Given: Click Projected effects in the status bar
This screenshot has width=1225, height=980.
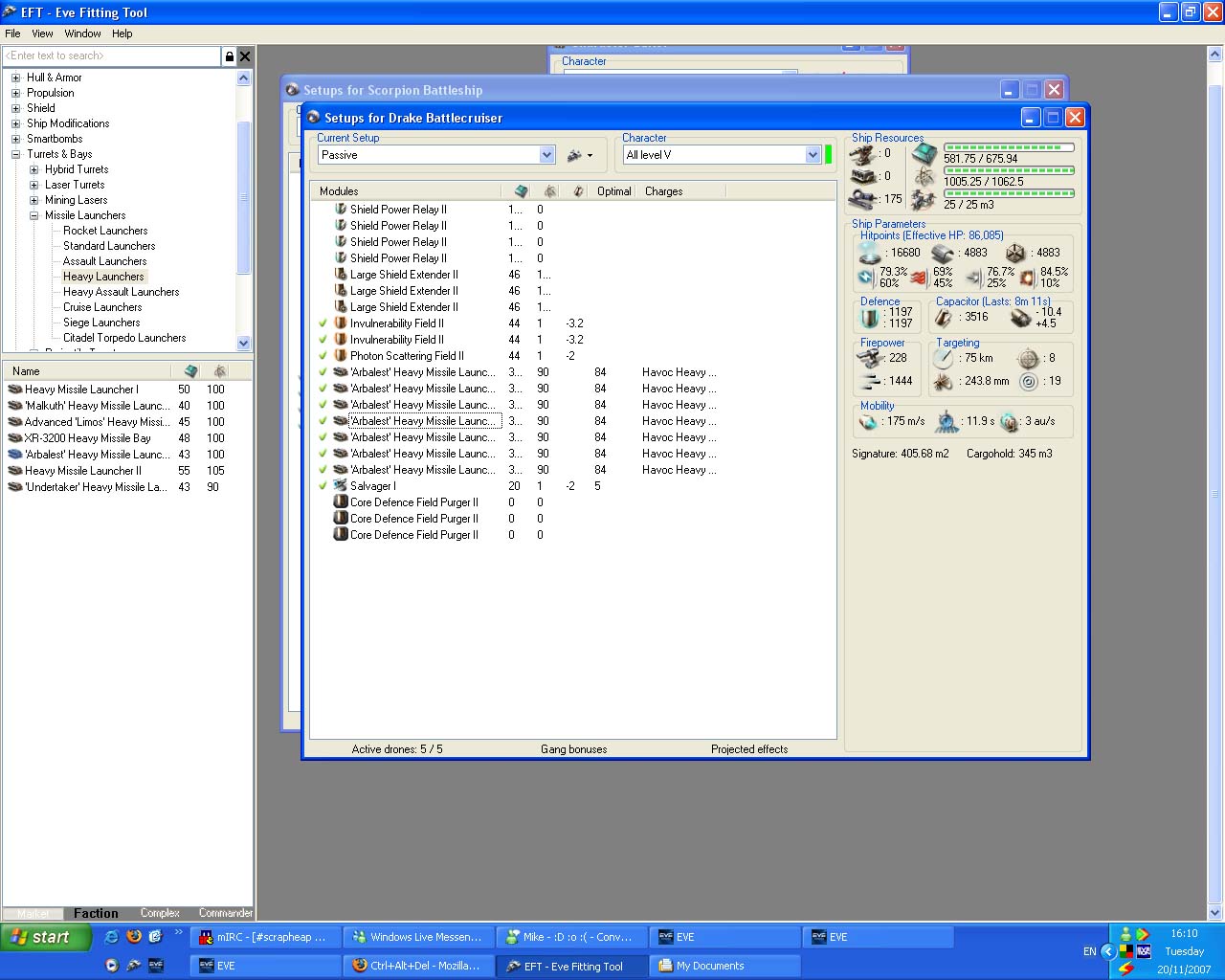Looking at the screenshot, I should 749,749.
